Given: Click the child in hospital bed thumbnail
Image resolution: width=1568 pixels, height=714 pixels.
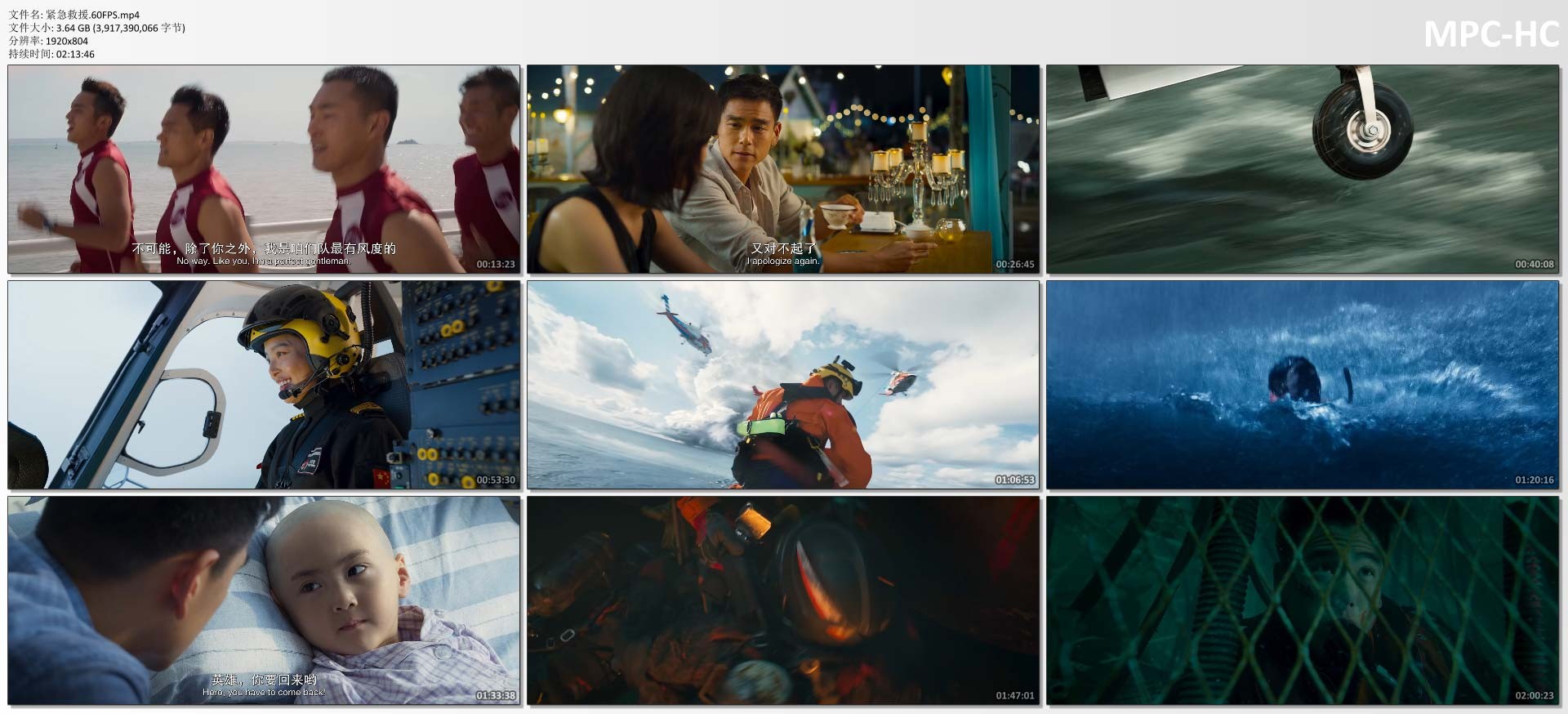Looking at the screenshot, I should (x=264, y=600).
